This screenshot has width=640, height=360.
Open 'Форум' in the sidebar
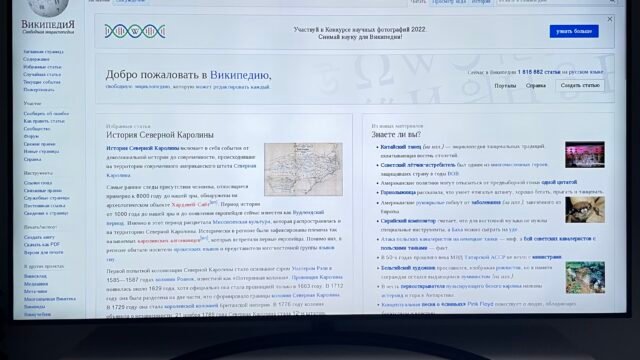coord(31,136)
